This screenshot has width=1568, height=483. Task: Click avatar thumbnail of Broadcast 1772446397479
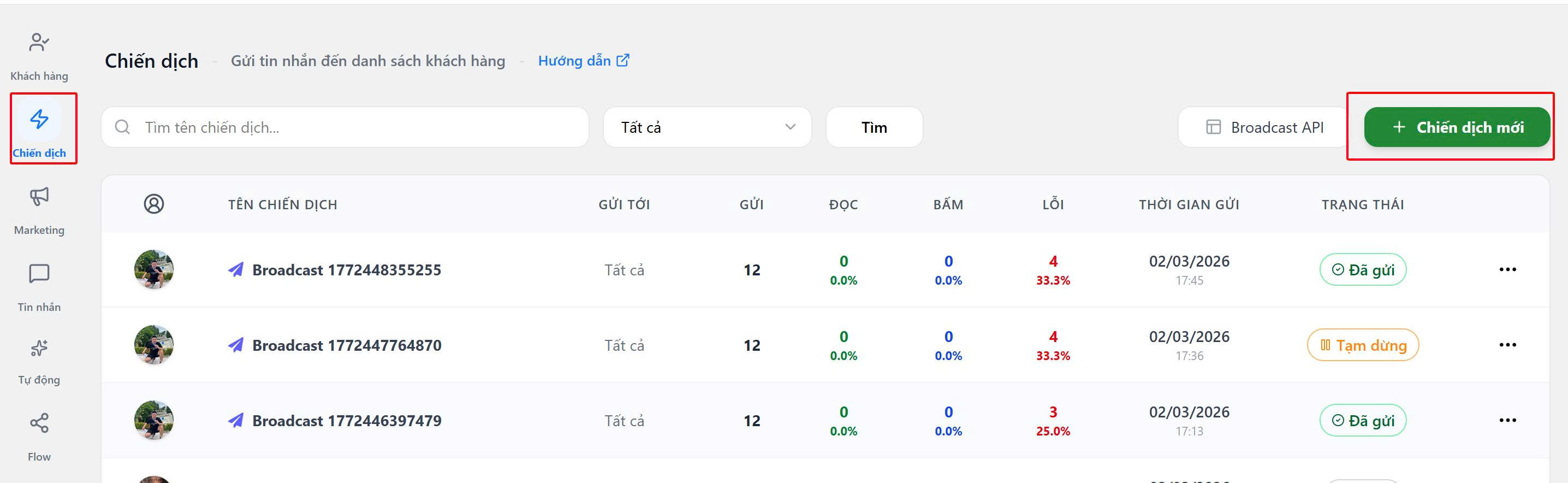[154, 420]
